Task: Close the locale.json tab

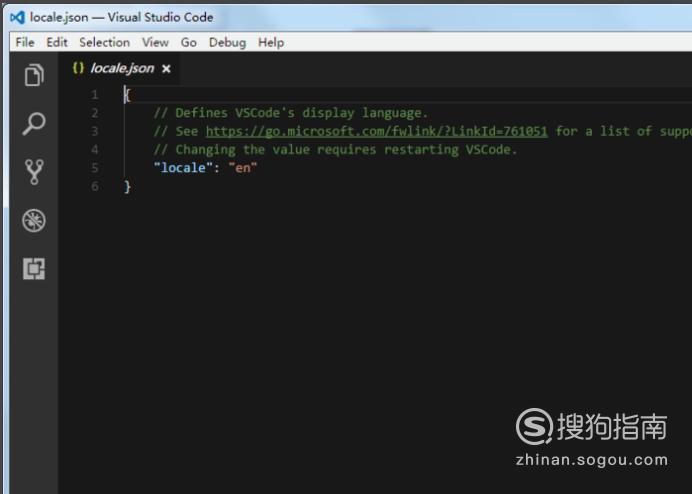Action: [166, 69]
